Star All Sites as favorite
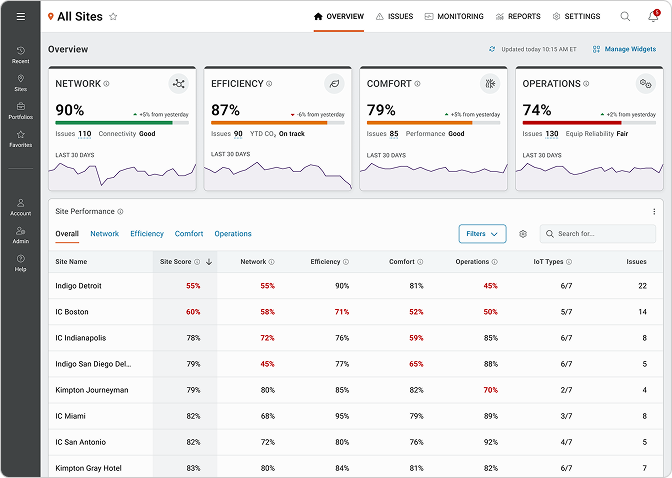This screenshot has height=478, width=672. [x=113, y=17]
